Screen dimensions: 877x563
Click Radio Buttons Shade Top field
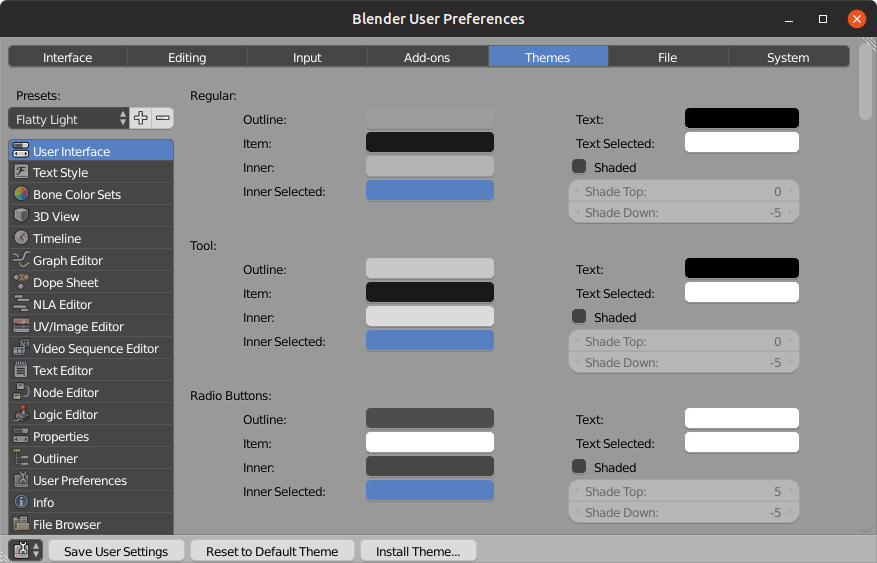[x=683, y=491]
